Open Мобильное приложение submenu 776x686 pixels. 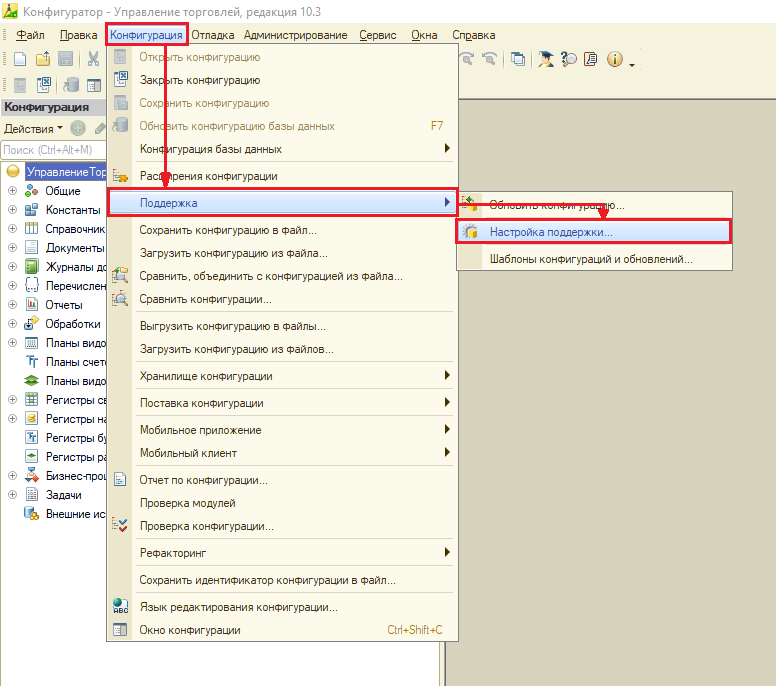(x=282, y=430)
